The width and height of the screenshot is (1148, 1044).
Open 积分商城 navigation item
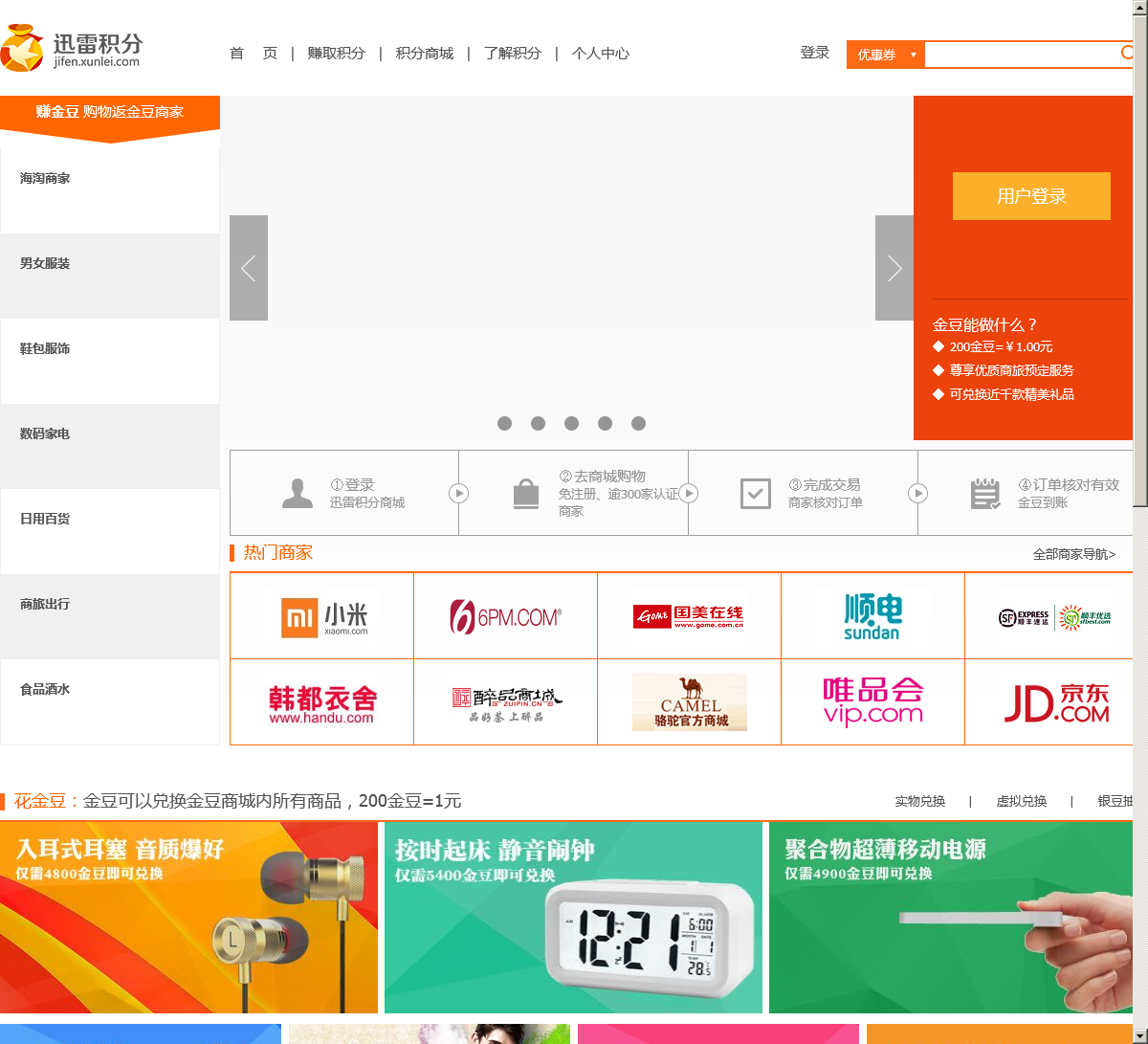point(425,54)
